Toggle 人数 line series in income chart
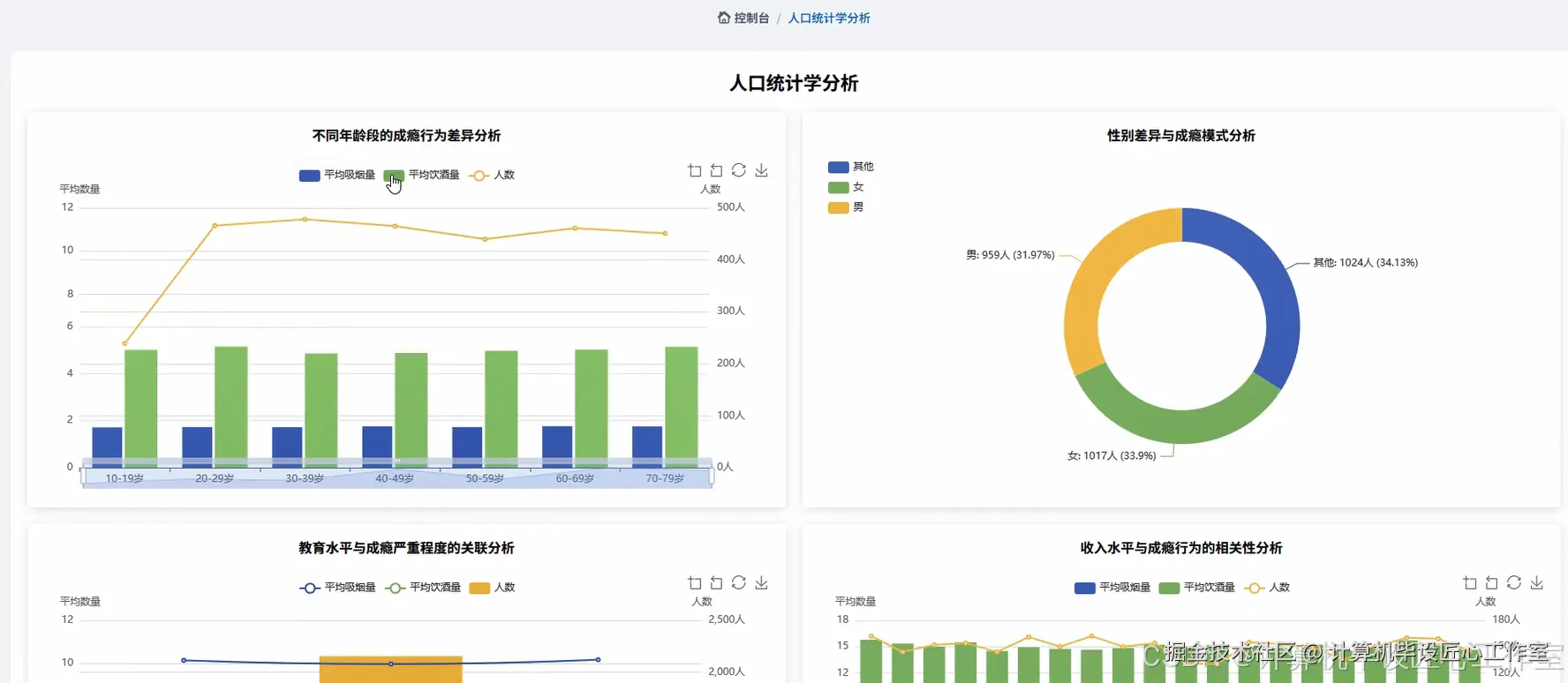Viewport: 1568px width, 683px height. click(1267, 588)
